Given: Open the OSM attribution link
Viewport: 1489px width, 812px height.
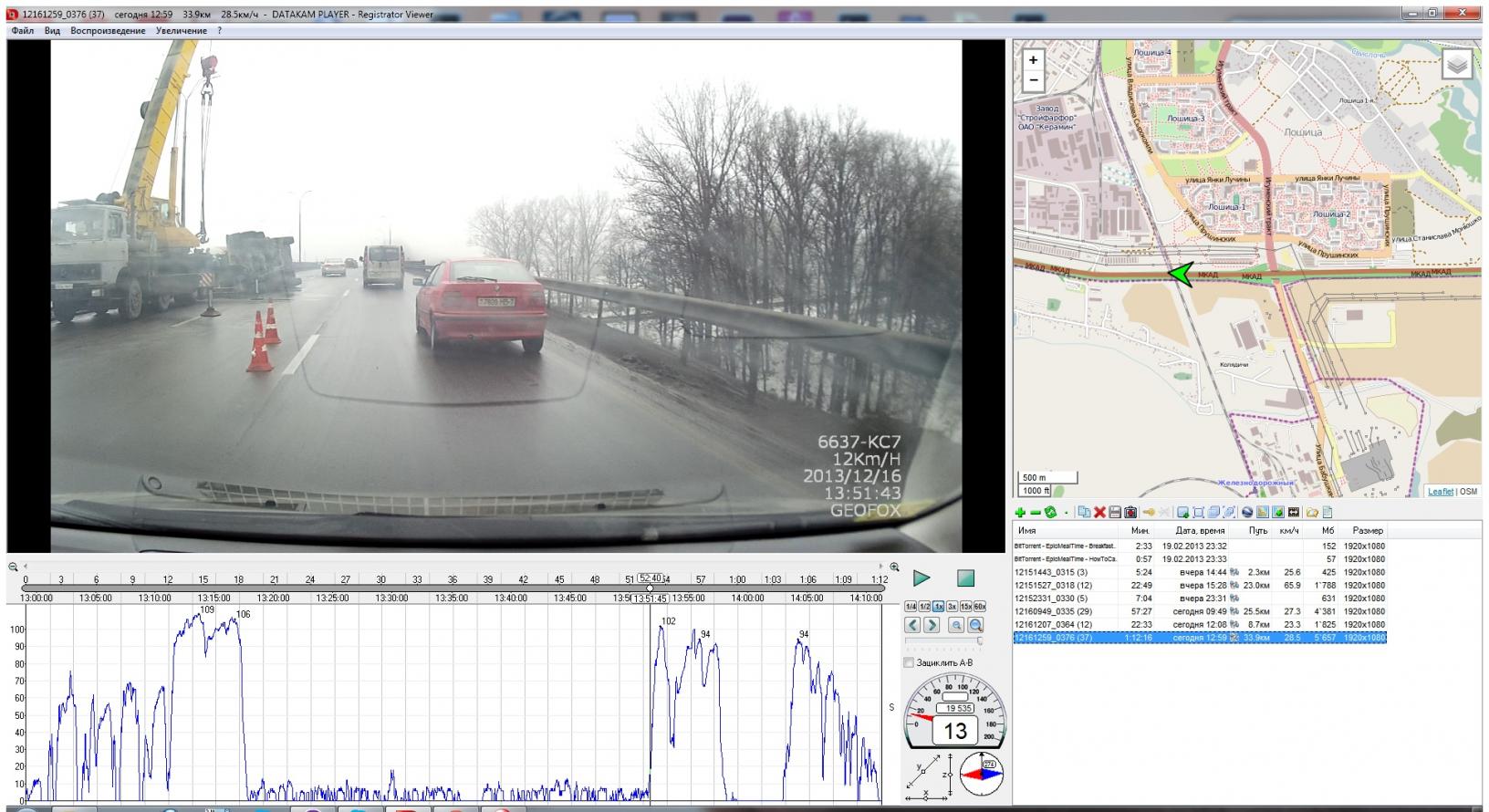Looking at the screenshot, I should click(1468, 492).
